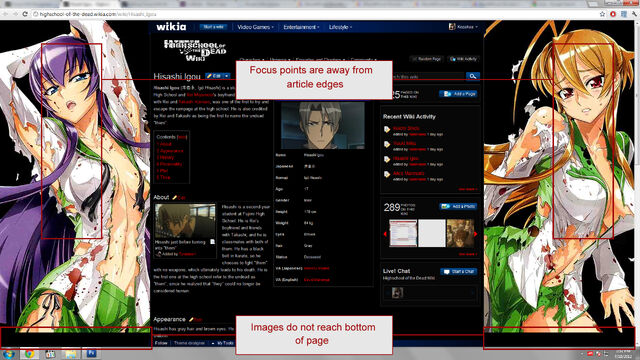Viewport: 640px width, 360px height.
Task: Open the Wikia logo home link
Action: 171,27
